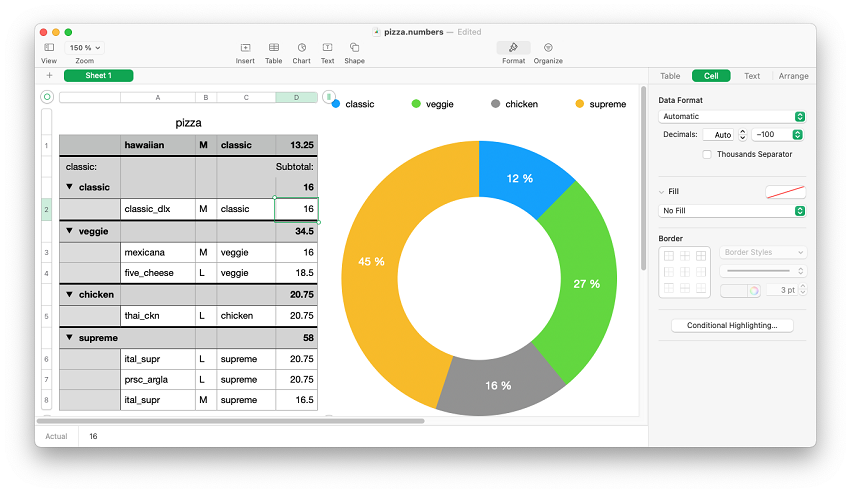This screenshot has height=493, width=851.
Task: Collapse the veggie category group
Action: 70,231
